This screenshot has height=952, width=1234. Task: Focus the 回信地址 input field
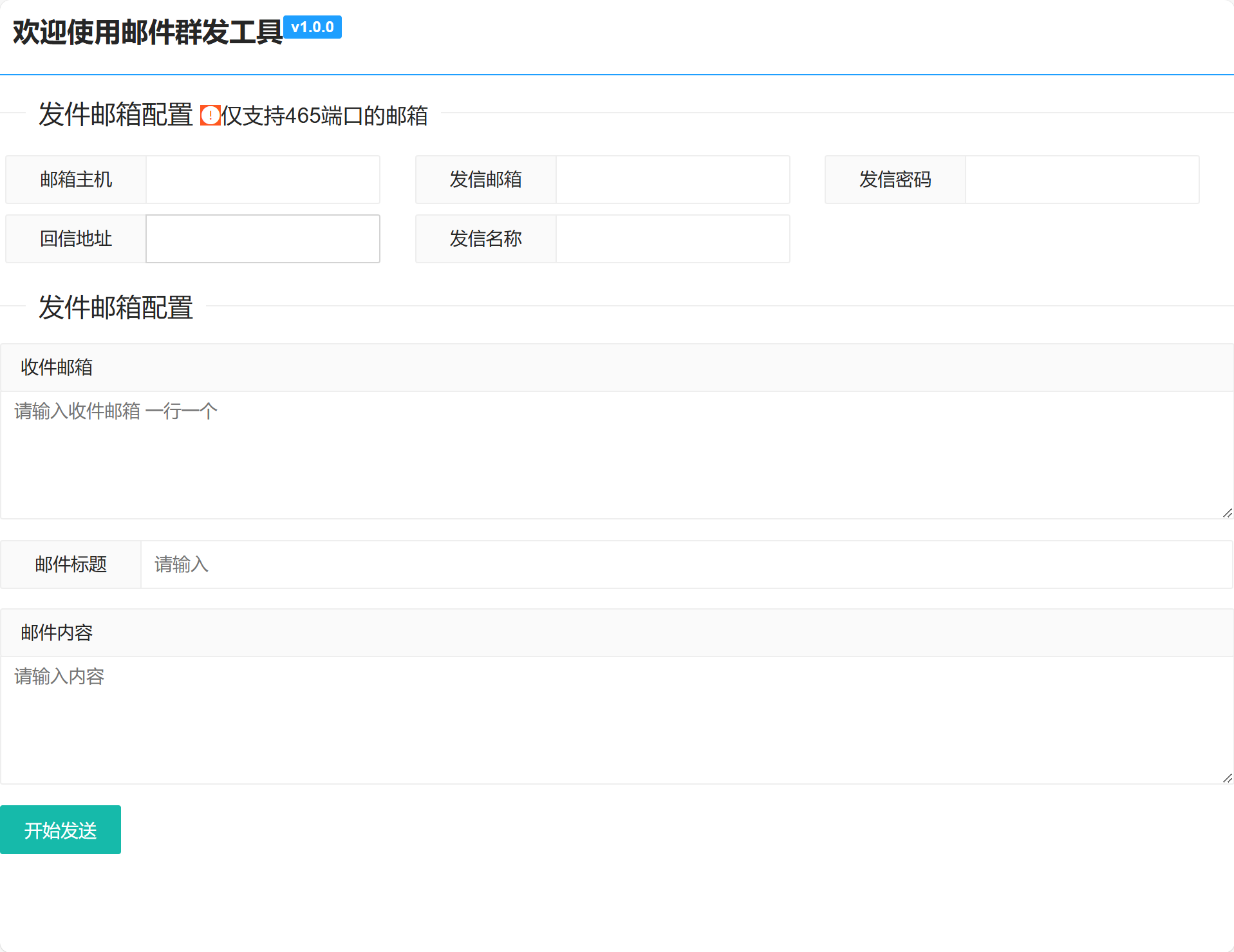(263, 239)
